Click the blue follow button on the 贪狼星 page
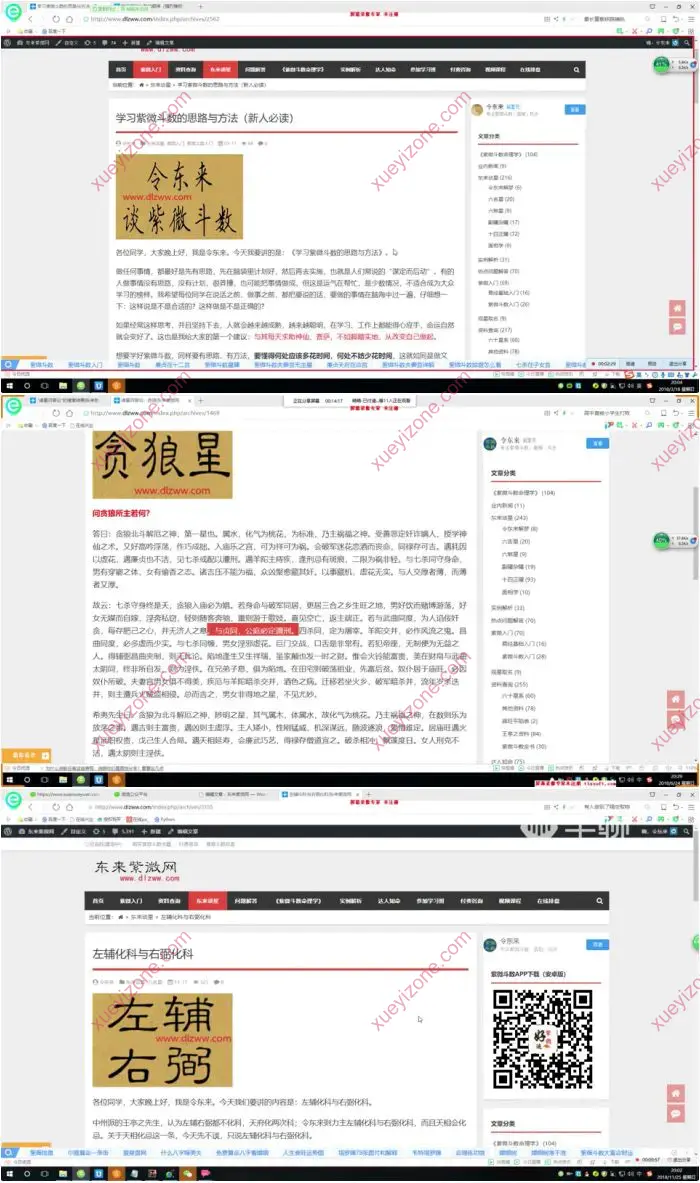 point(597,443)
